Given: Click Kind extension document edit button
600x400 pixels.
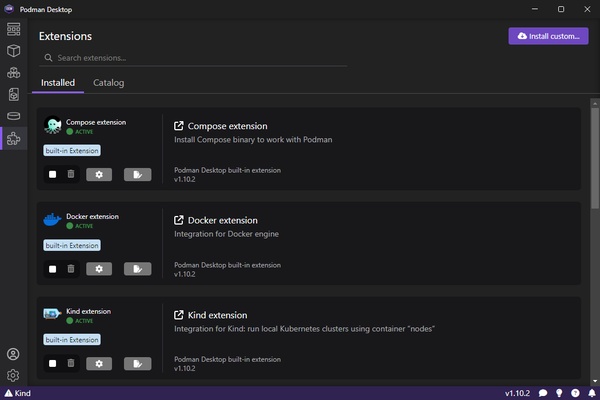Looking at the screenshot, I should [x=137, y=364].
